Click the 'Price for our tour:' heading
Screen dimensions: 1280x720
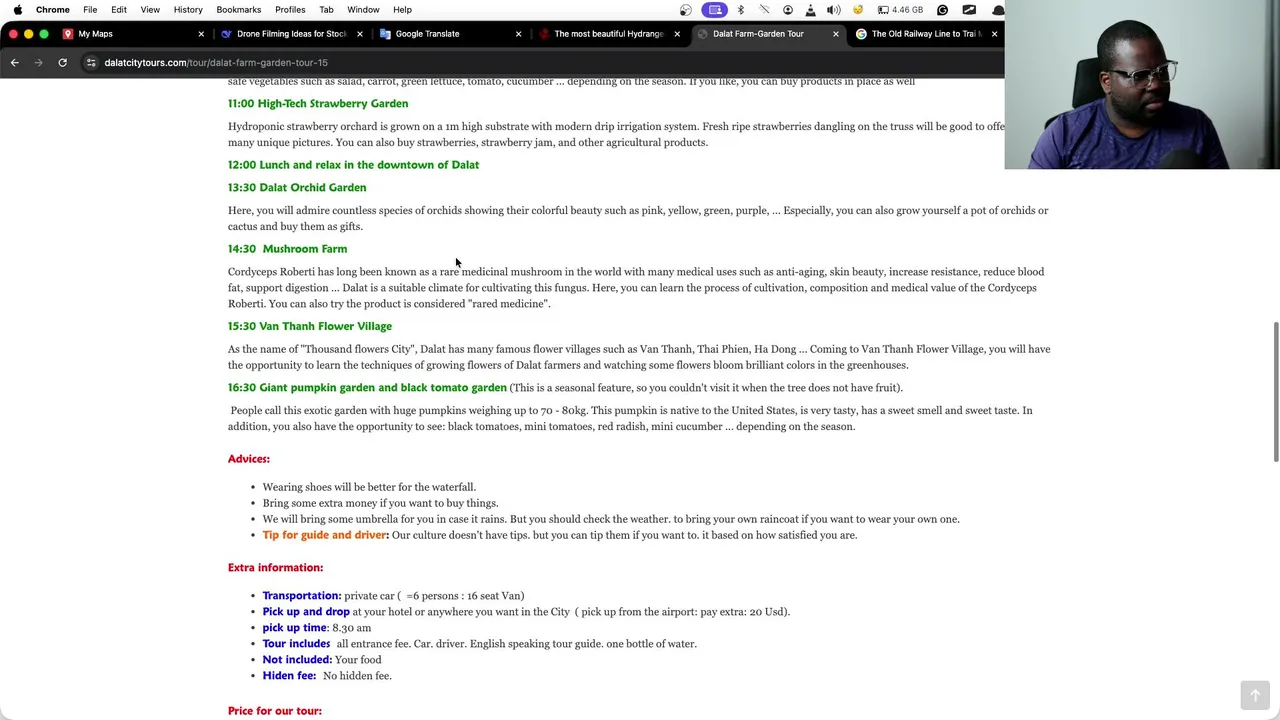275,711
